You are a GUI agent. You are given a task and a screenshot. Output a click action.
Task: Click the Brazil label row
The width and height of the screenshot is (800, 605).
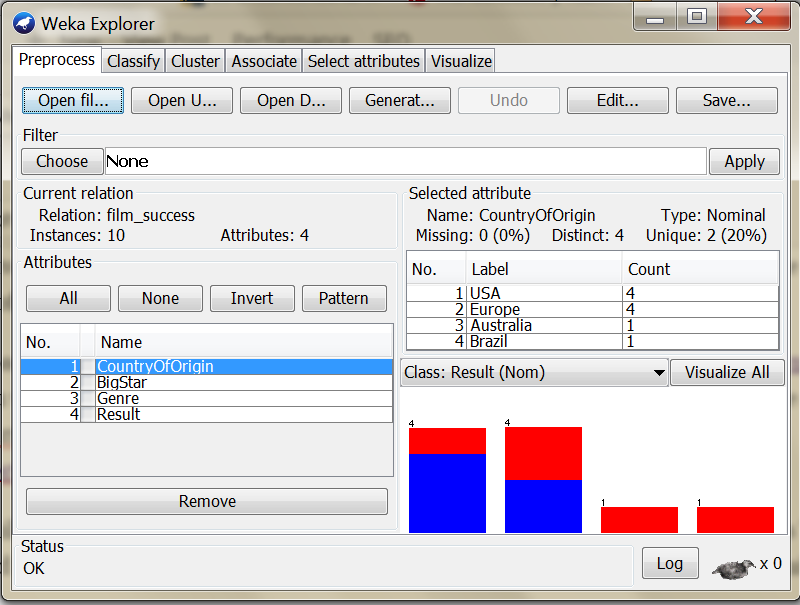592,341
